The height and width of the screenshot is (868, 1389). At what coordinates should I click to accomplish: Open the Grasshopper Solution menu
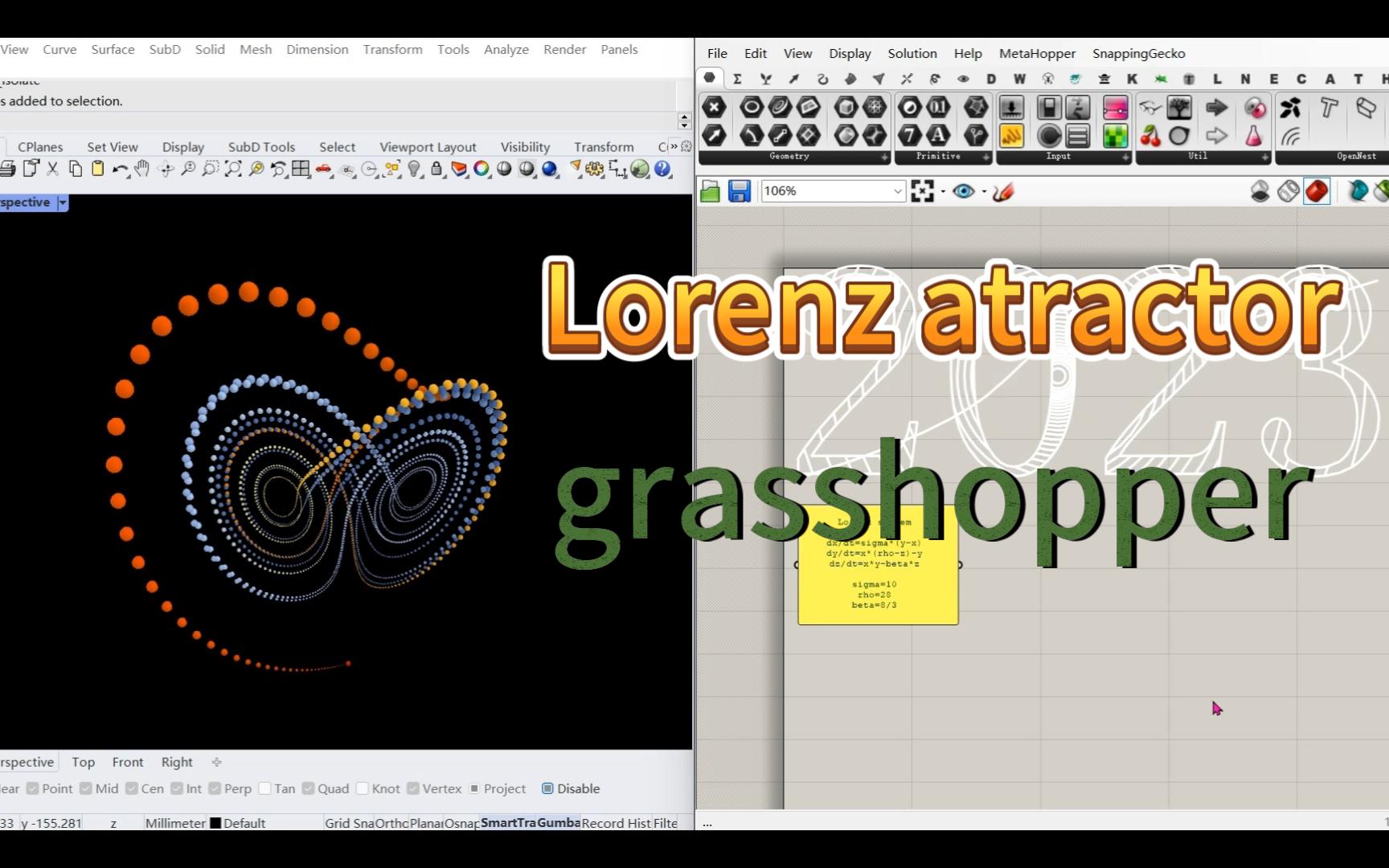[912, 53]
